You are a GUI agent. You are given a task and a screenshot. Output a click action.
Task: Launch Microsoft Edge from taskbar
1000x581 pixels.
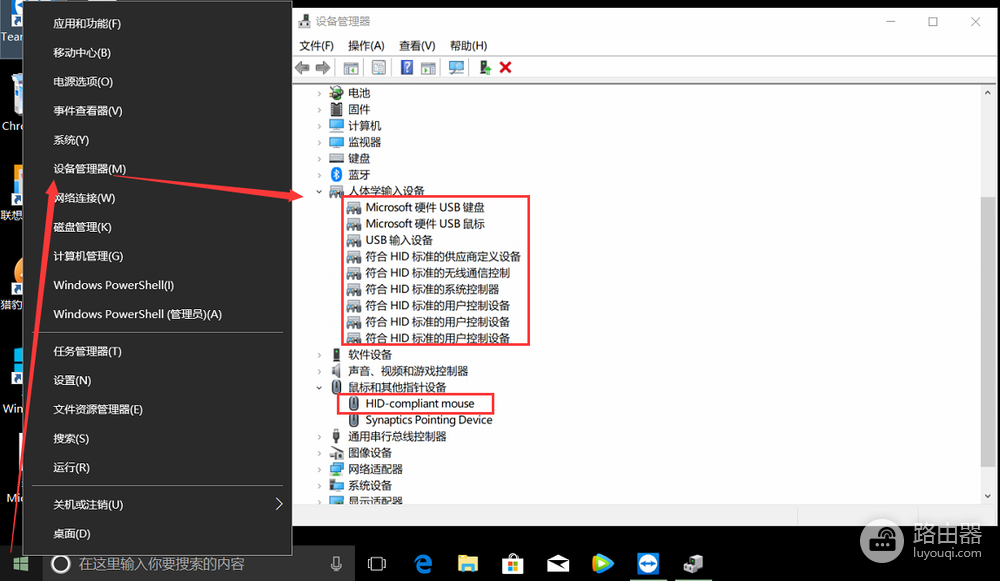(423, 564)
